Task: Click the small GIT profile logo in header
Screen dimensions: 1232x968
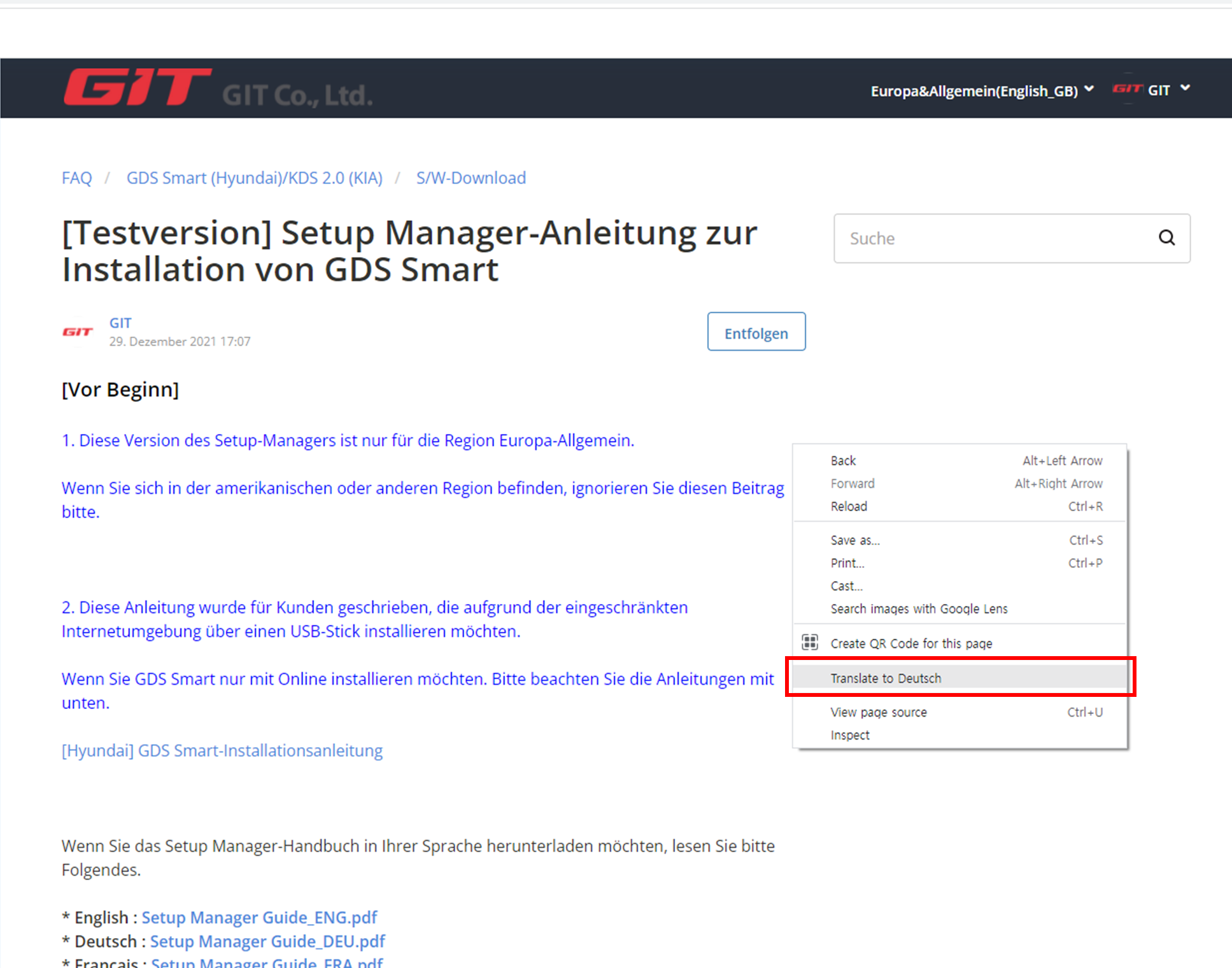Action: click(x=1127, y=89)
